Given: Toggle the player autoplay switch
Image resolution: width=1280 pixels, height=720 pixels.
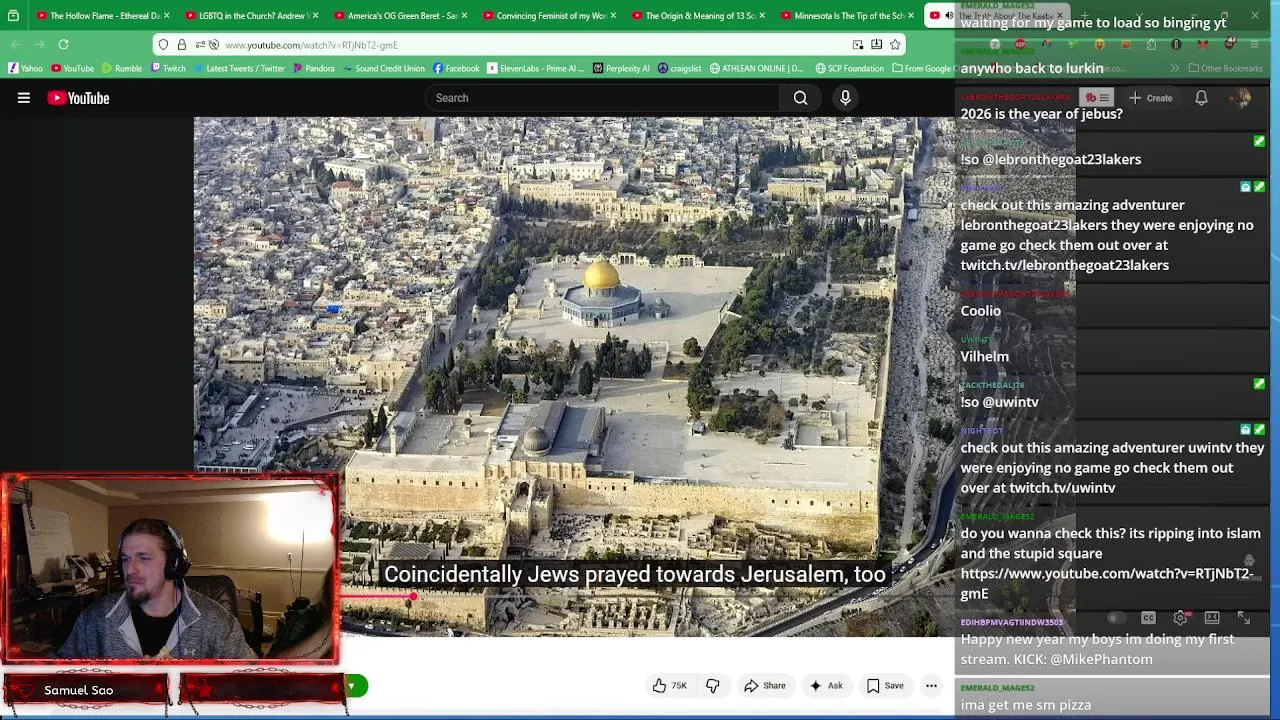Looking at the screenshot, I should pos(1115,618).
